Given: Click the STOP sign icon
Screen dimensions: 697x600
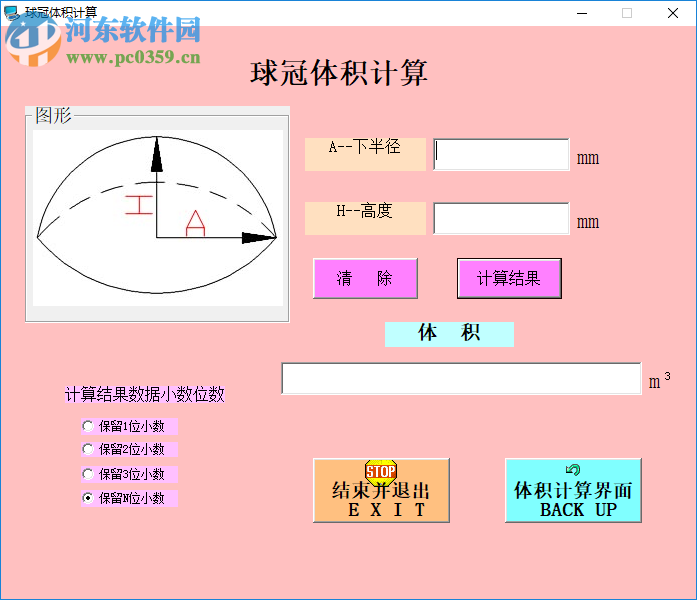Looking at the screenshot, I should pyautogui.click(x=381, y=472).
